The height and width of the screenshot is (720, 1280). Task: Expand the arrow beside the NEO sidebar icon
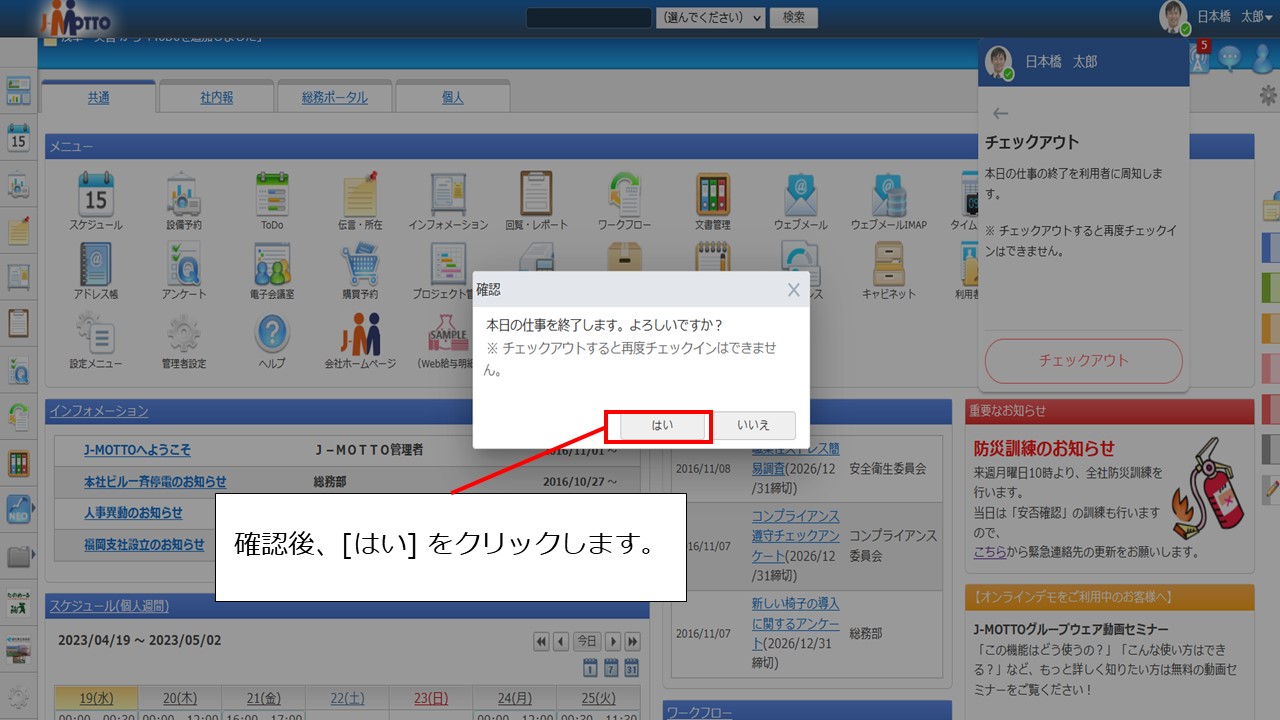click(x=34, y=508)
